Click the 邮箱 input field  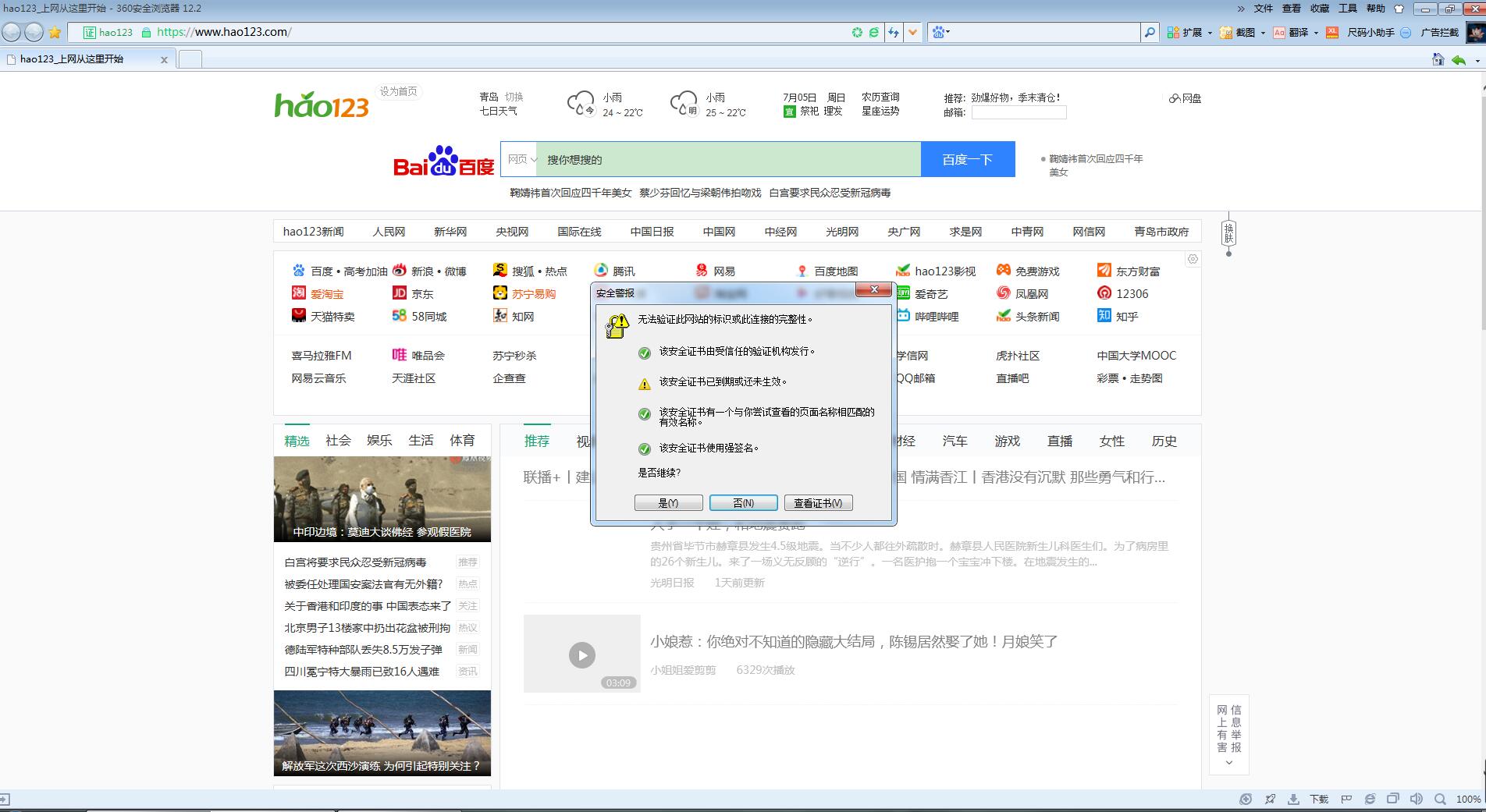(1019, 112)
